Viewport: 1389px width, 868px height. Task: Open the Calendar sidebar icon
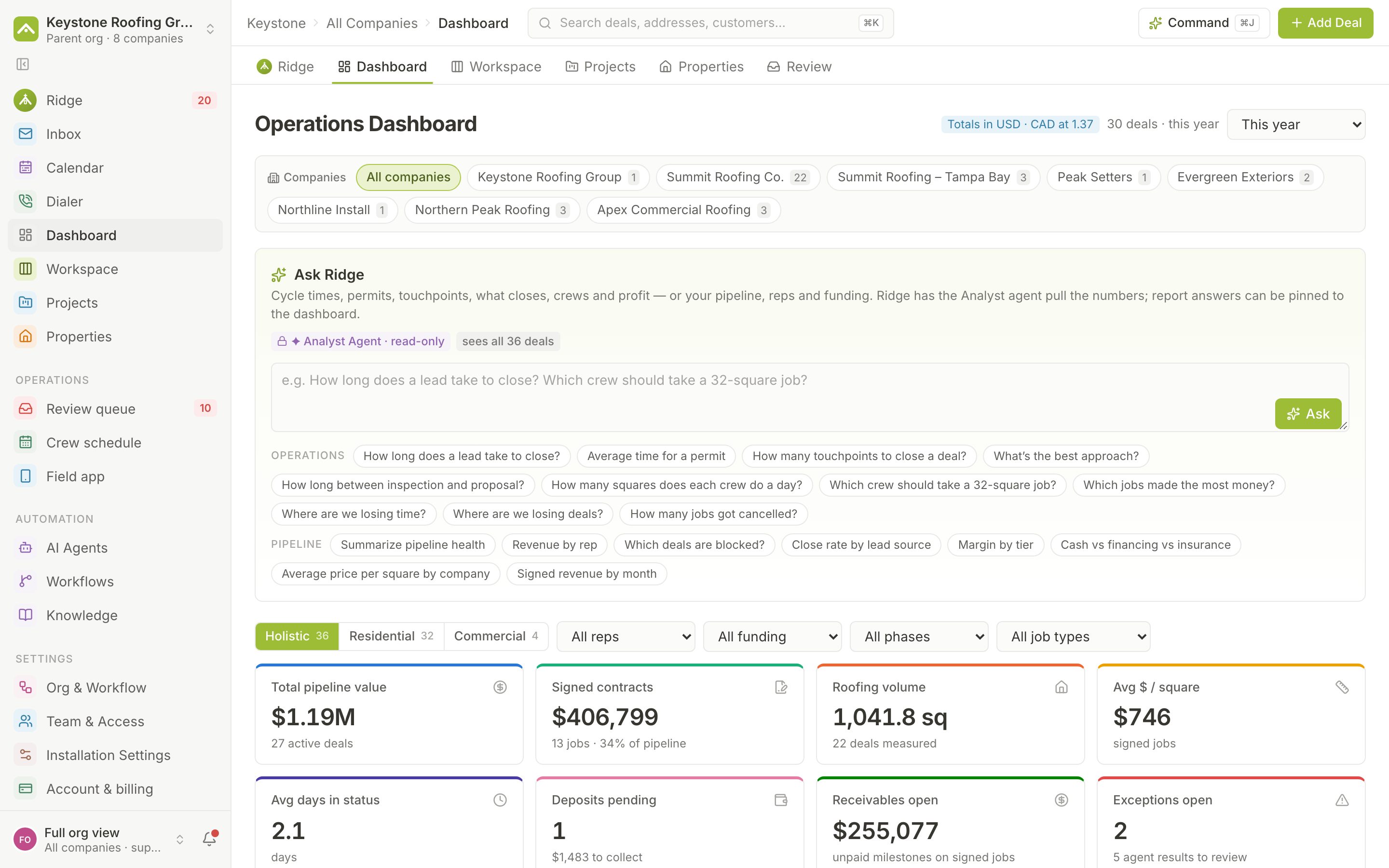click(25, 168)
